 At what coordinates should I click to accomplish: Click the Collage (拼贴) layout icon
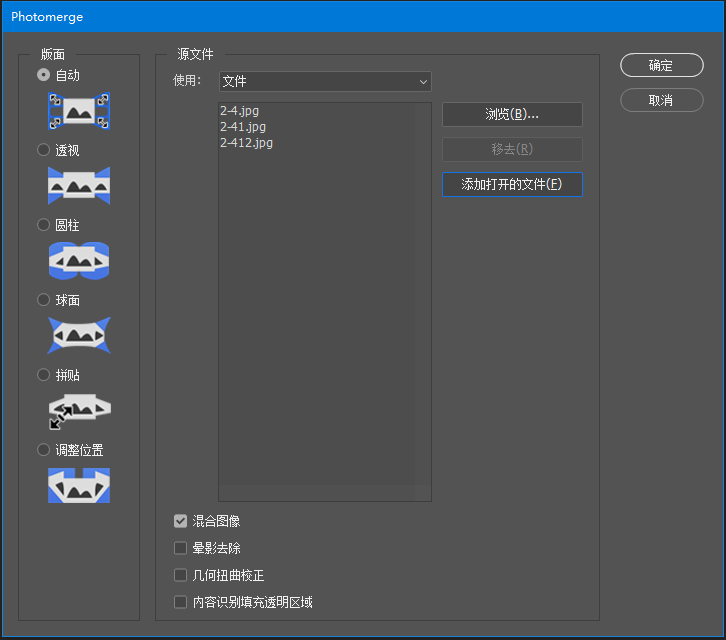tap(79, 410)
